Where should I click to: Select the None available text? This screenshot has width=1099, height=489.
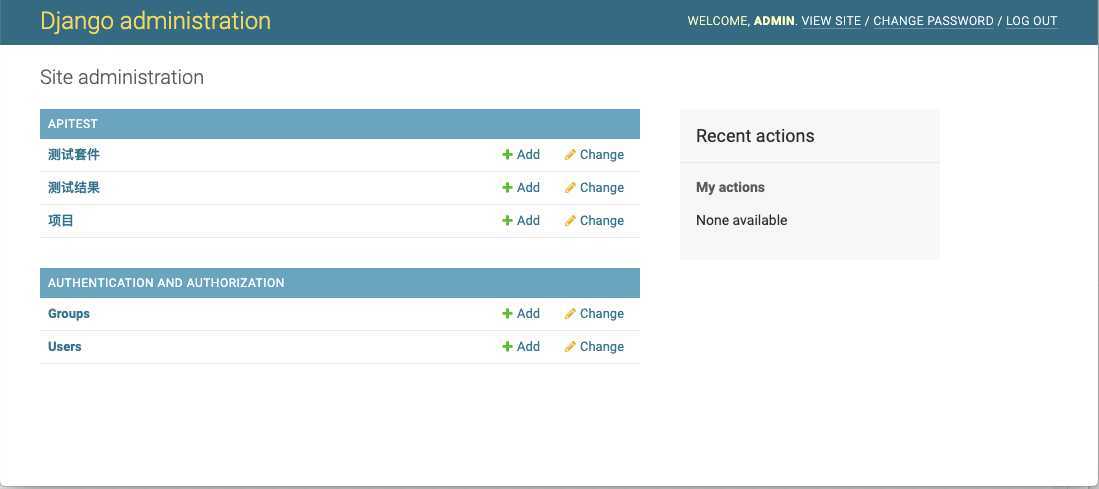pos(742,221)
